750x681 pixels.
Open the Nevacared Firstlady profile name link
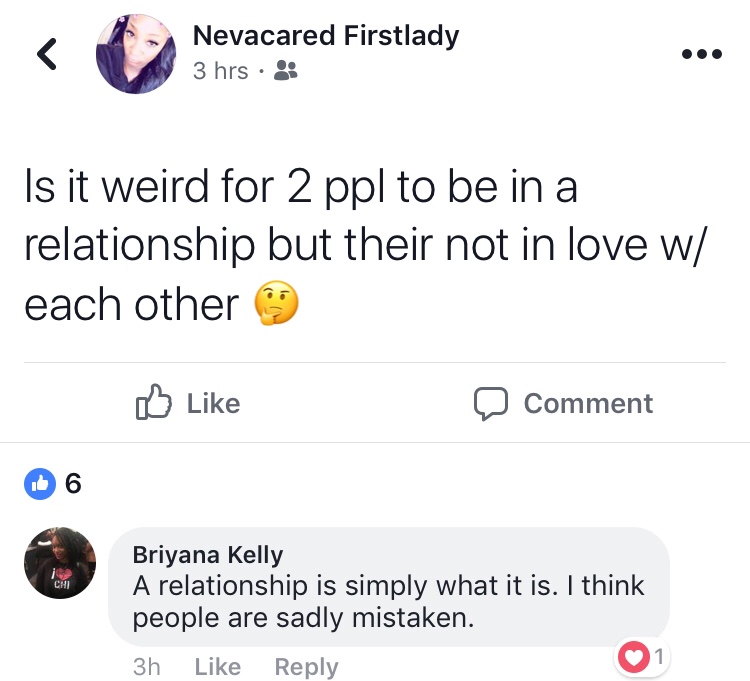325,36
